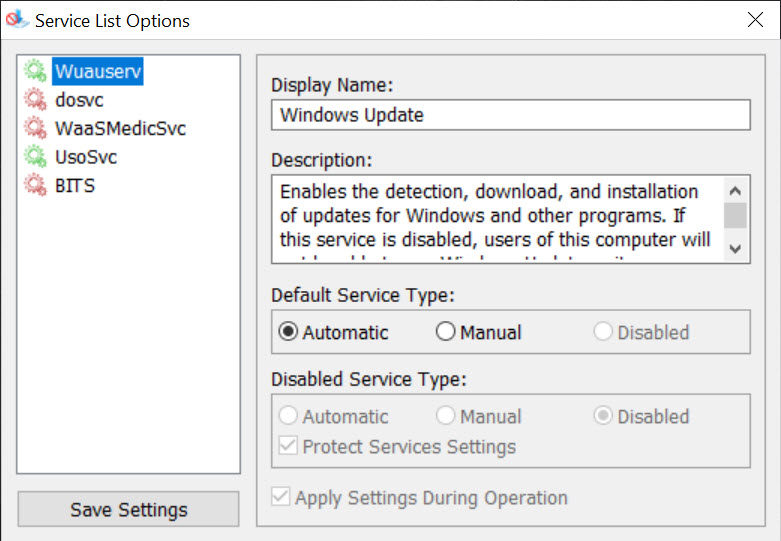Choose the WaaSMedicSvc service entry
Screen dimensions: 781x541
pyautogui.click(x=120, y=129)
